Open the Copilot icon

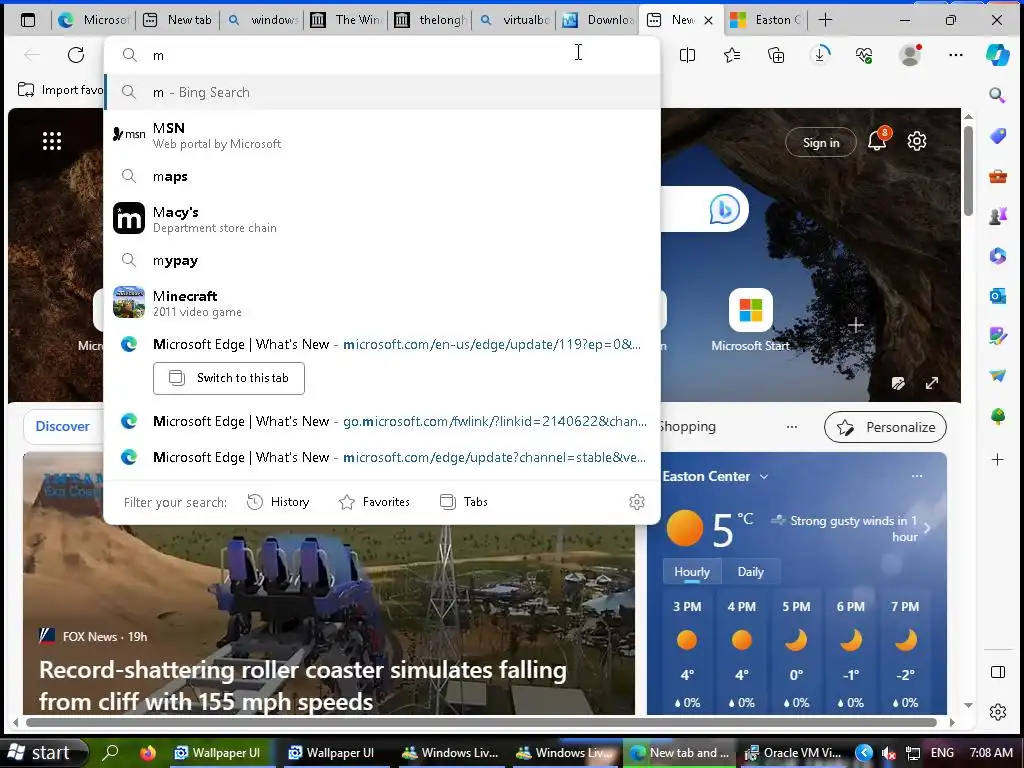coord(997,55)
